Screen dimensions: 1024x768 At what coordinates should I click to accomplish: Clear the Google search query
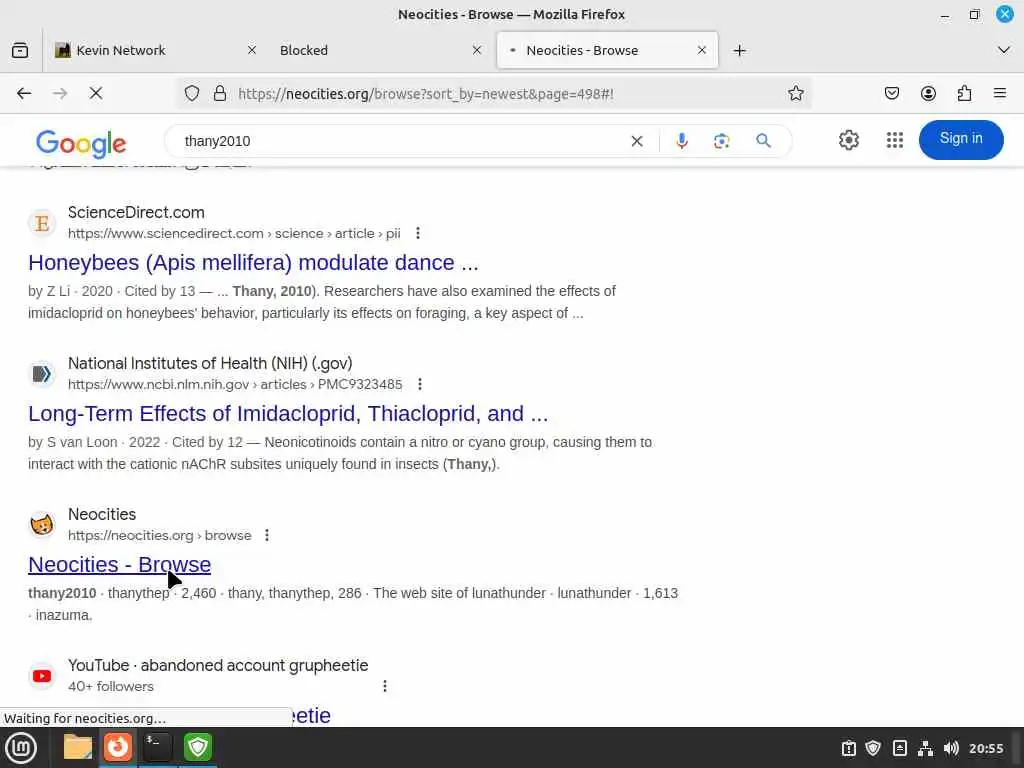click(637, 141)
